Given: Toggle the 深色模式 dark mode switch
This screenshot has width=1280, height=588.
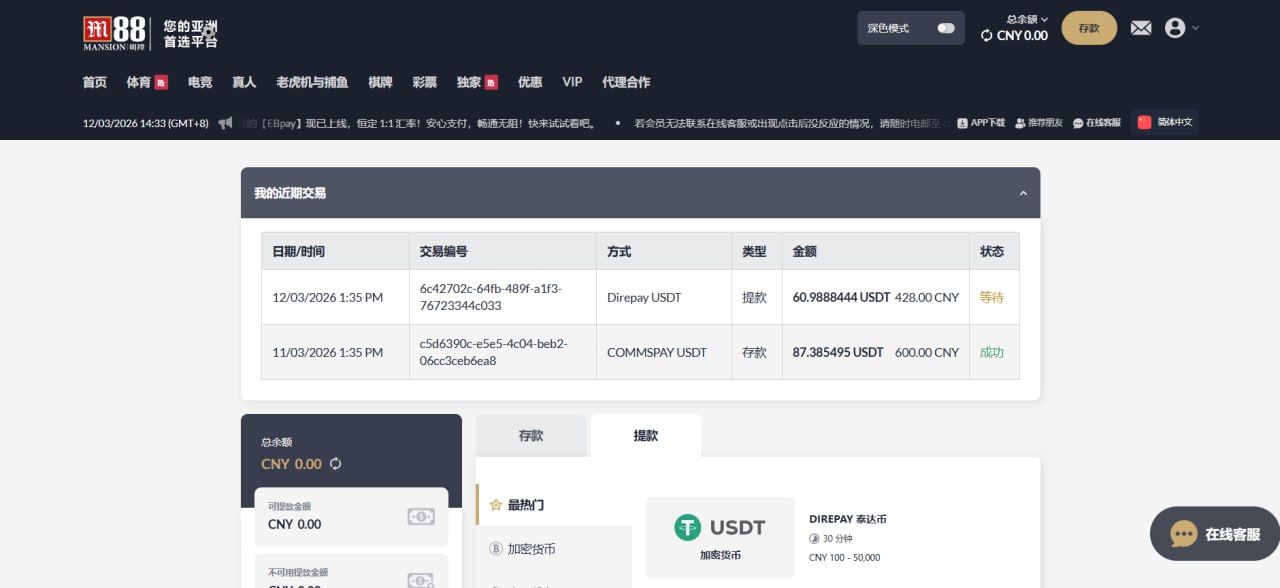Looking at the screenshot, I should click(945, 28).
